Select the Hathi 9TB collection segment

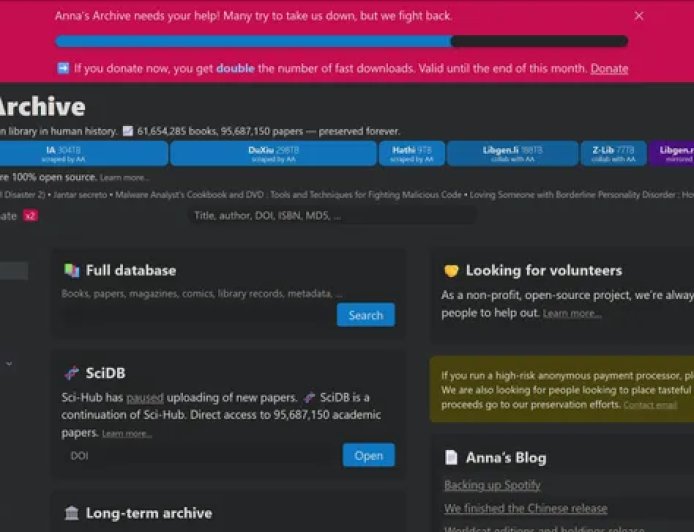tap(412, 153)
